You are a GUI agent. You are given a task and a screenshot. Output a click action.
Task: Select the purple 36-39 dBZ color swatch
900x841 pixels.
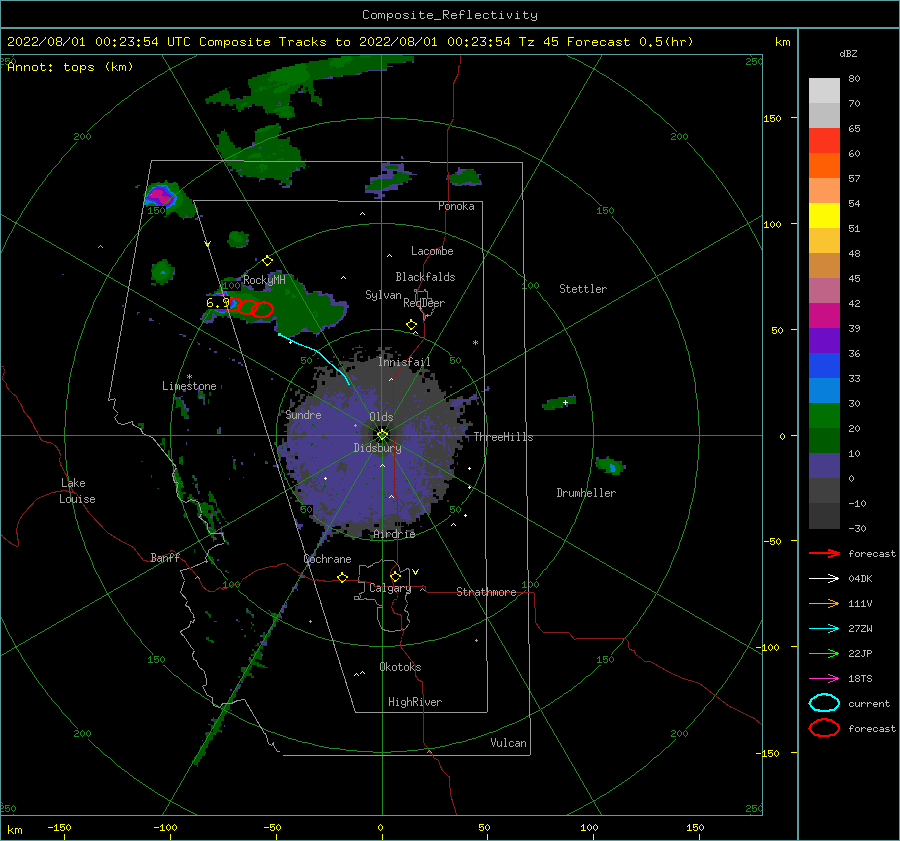click(824, 340)
